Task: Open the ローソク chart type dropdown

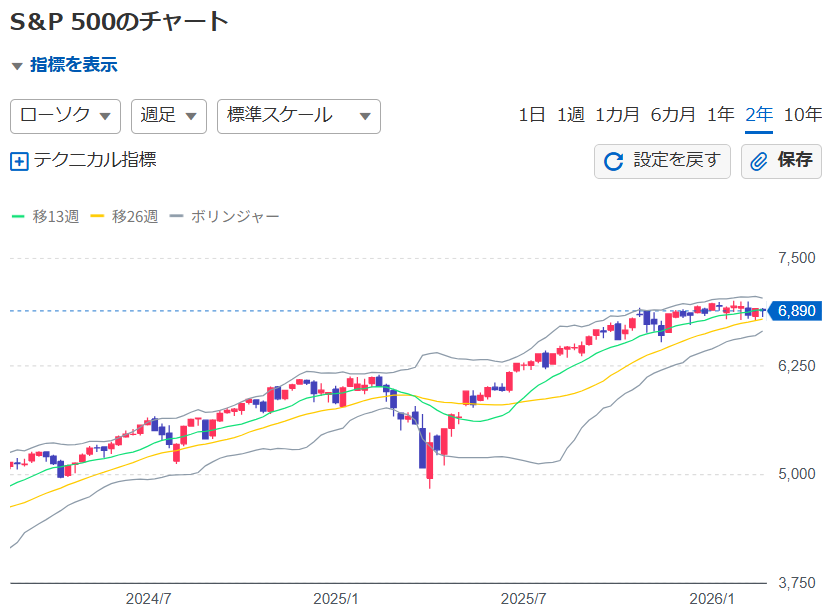Action: (x=65, y=116)
